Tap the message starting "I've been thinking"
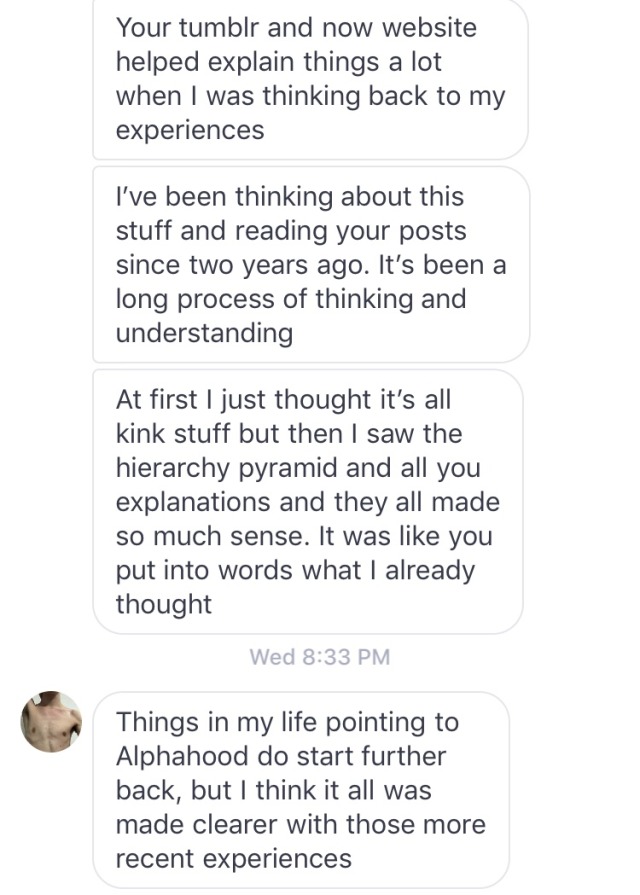Image resolution: width=640 pixels, height=895 pixels. [x=310, y=265]
